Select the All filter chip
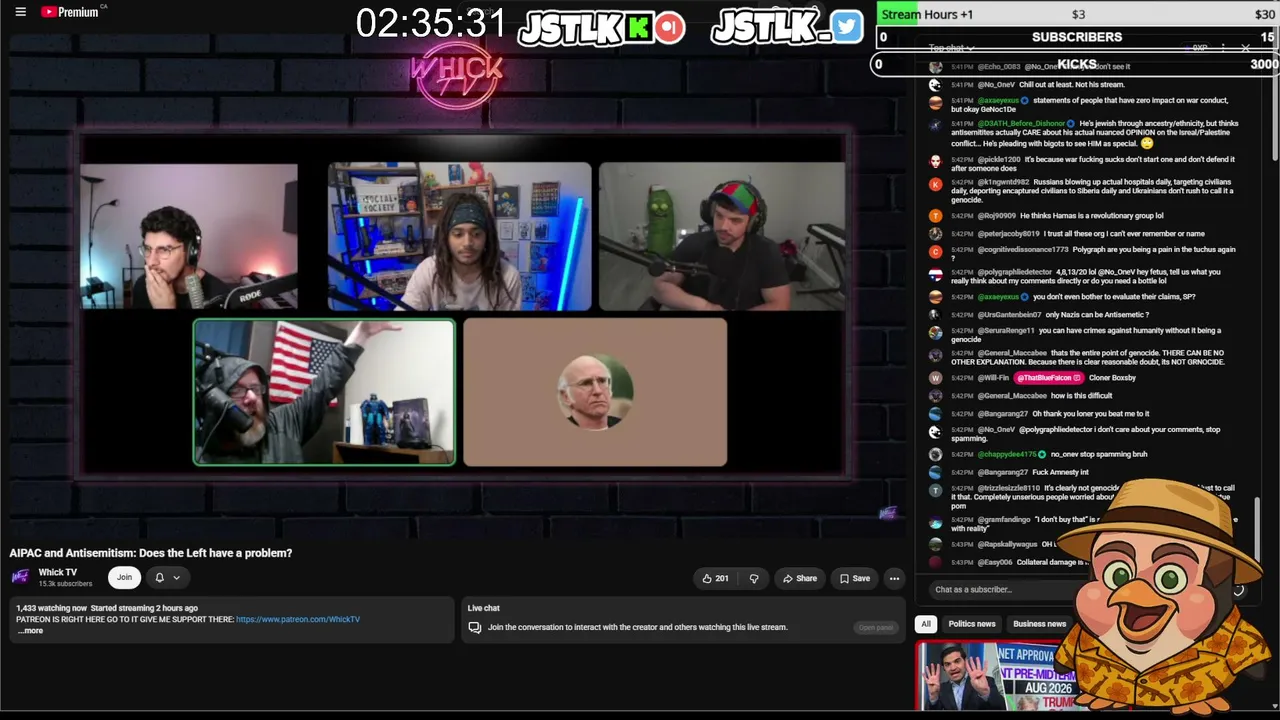The height and width of the screenshot is (720, 1280). click(926, 624)
